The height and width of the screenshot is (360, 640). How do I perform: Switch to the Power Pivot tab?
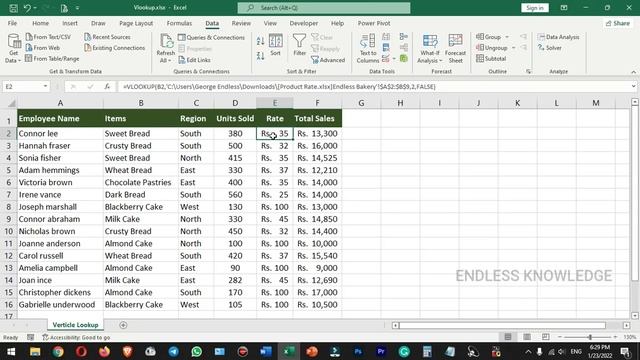tap(374, 23)
